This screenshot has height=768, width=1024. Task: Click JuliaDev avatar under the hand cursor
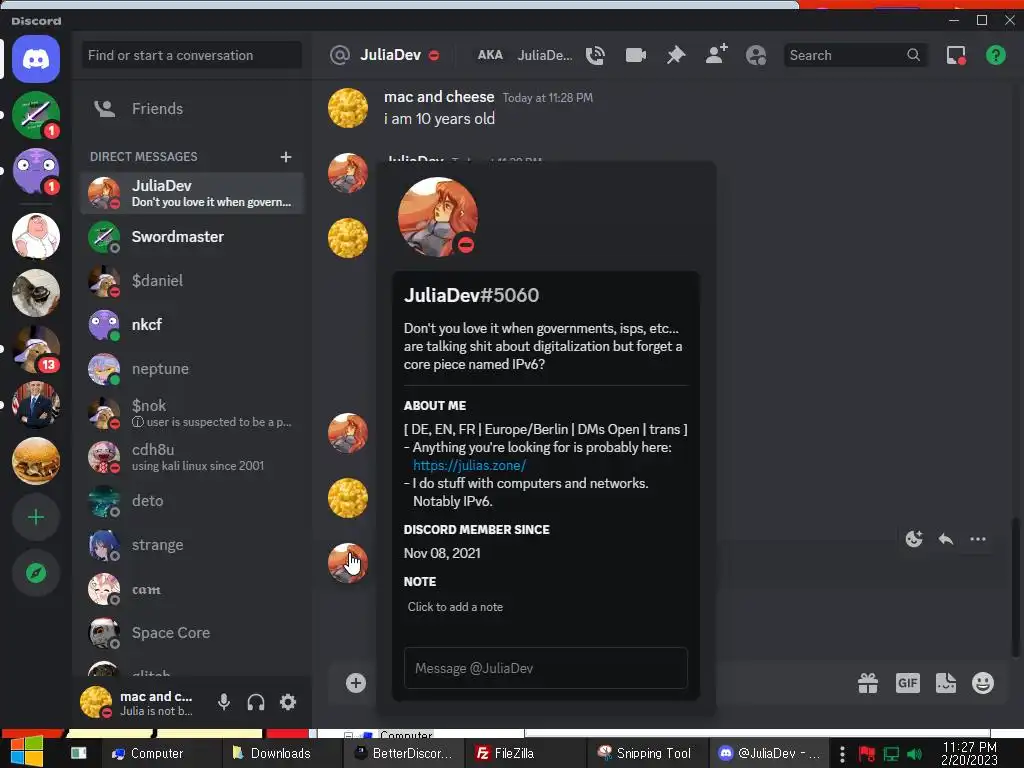click(347, 562)
